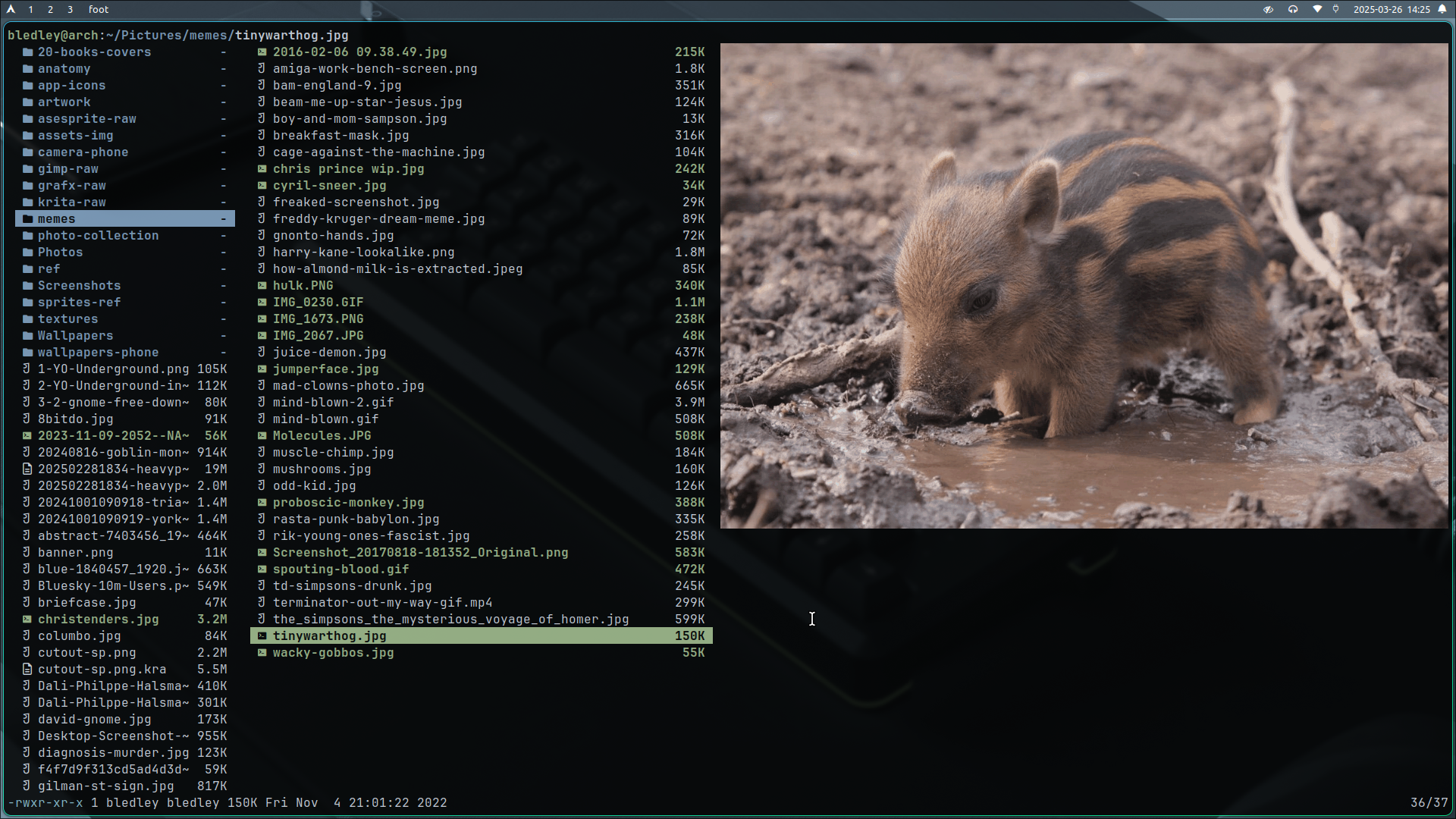
Task: Switch to workspace 2
Action: [50, 9]
